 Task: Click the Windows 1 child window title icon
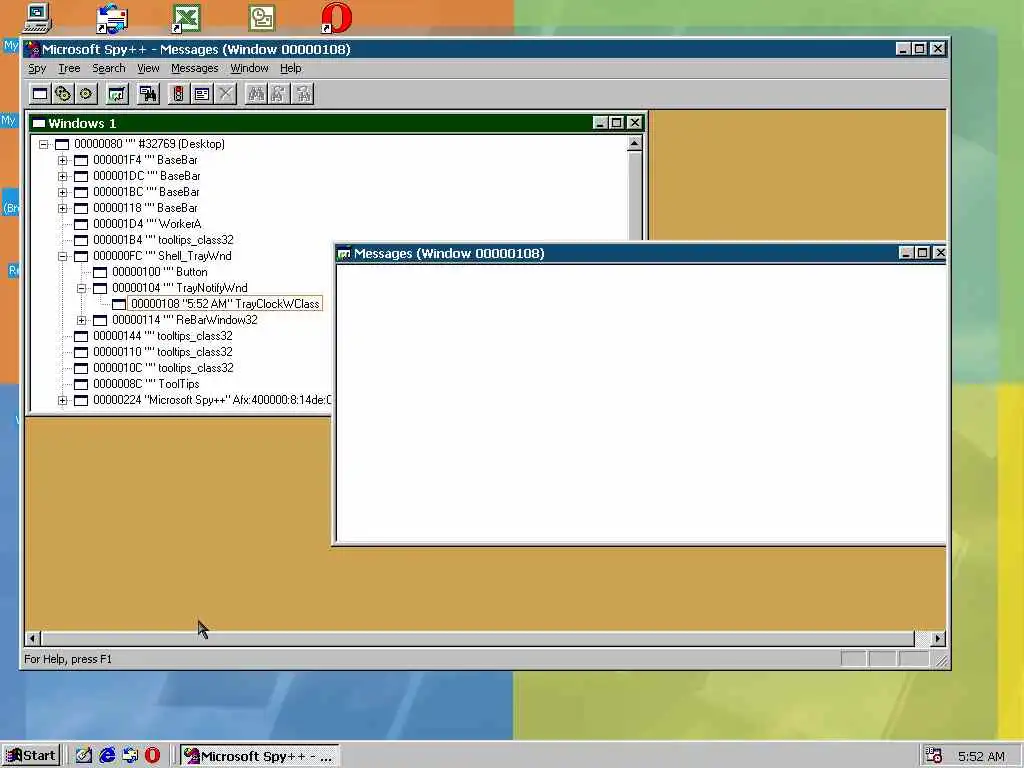[39, 123]
